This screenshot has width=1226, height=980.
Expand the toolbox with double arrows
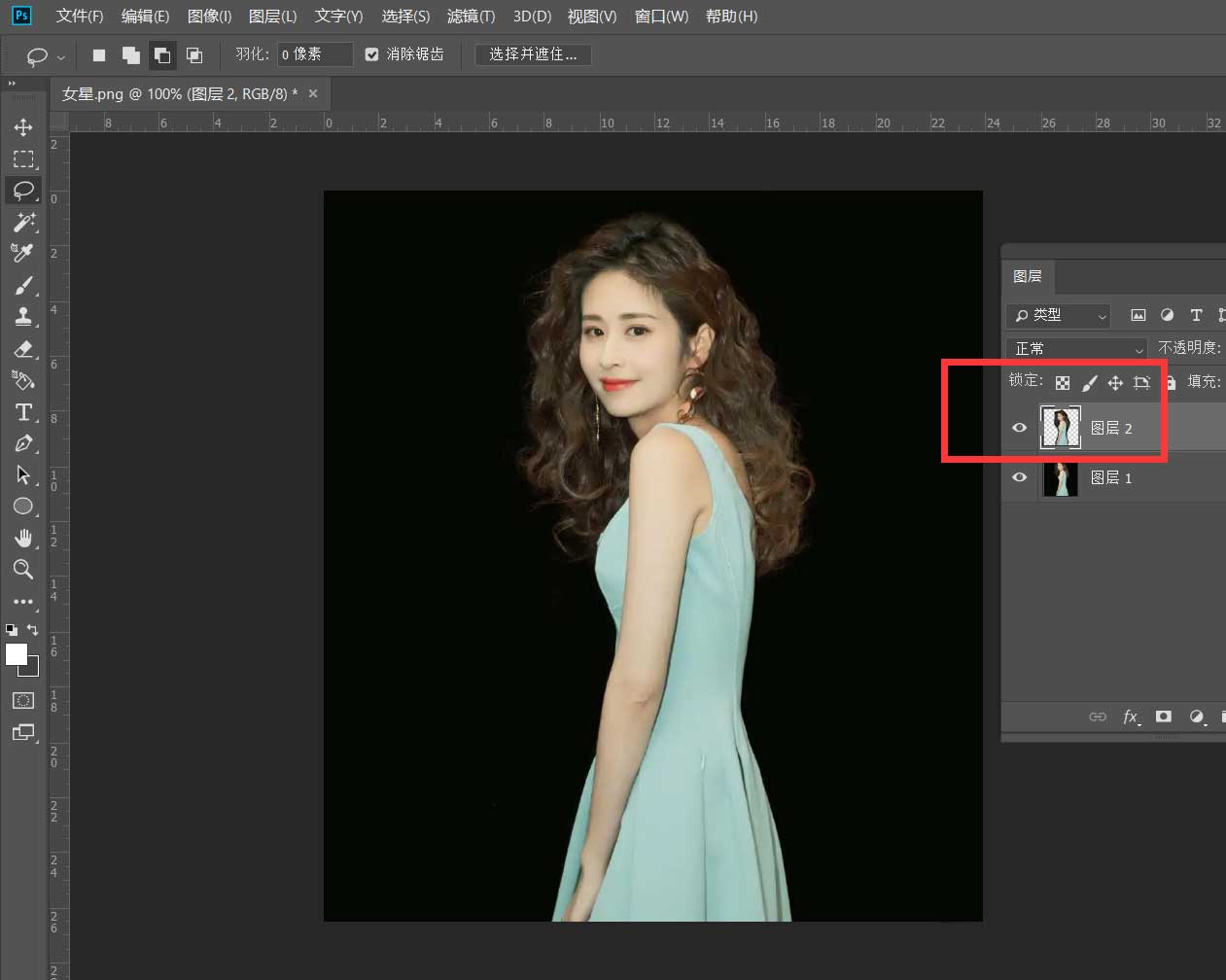pyautogui.click(x=12, y=85)
